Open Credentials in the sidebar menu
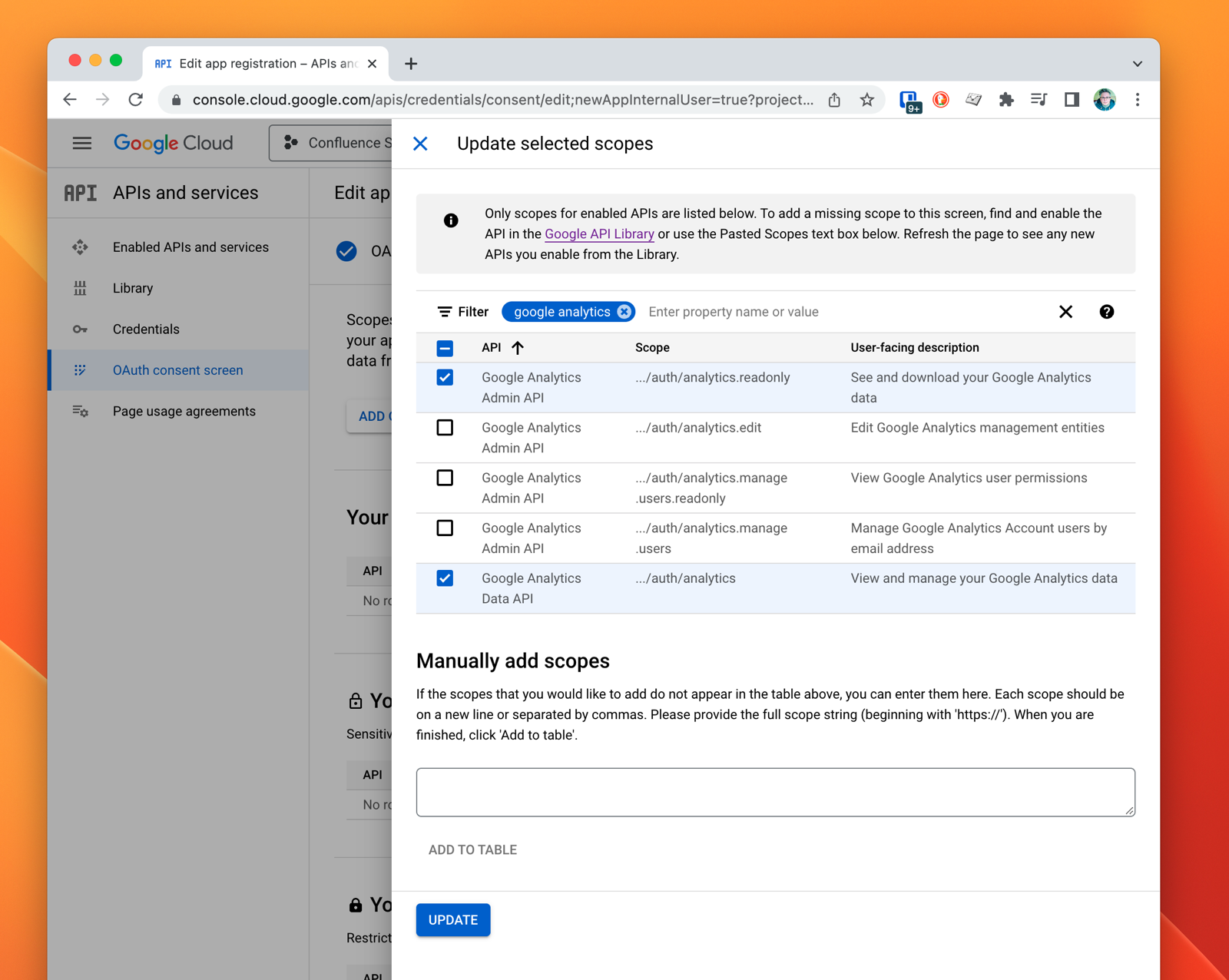The height and width of the screenshot is (980, 1229). click(146, 329)
